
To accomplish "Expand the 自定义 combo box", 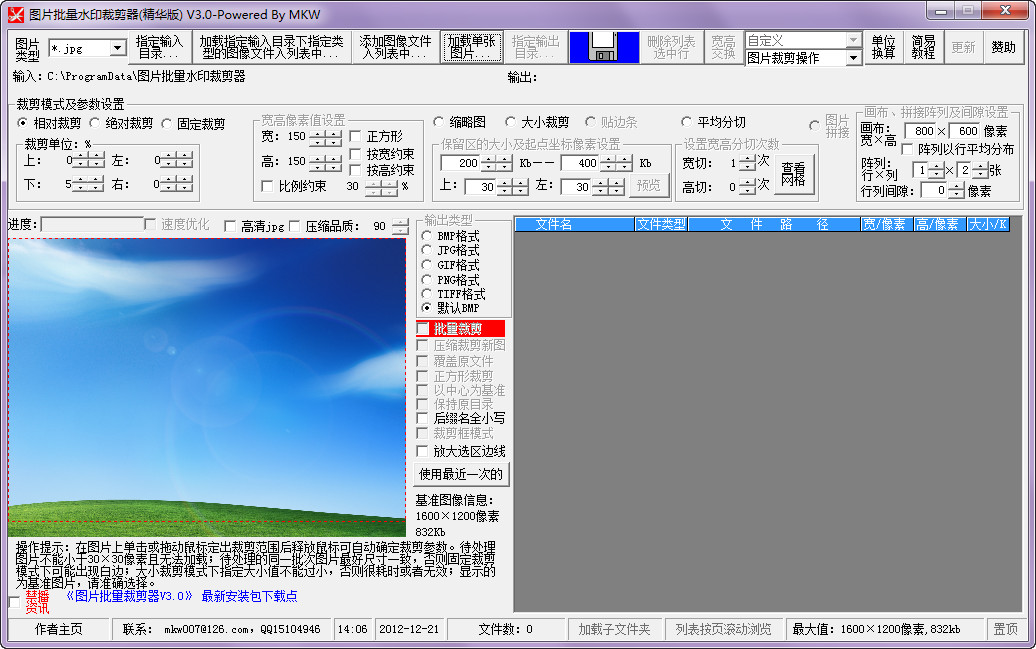I will (853, 40).
